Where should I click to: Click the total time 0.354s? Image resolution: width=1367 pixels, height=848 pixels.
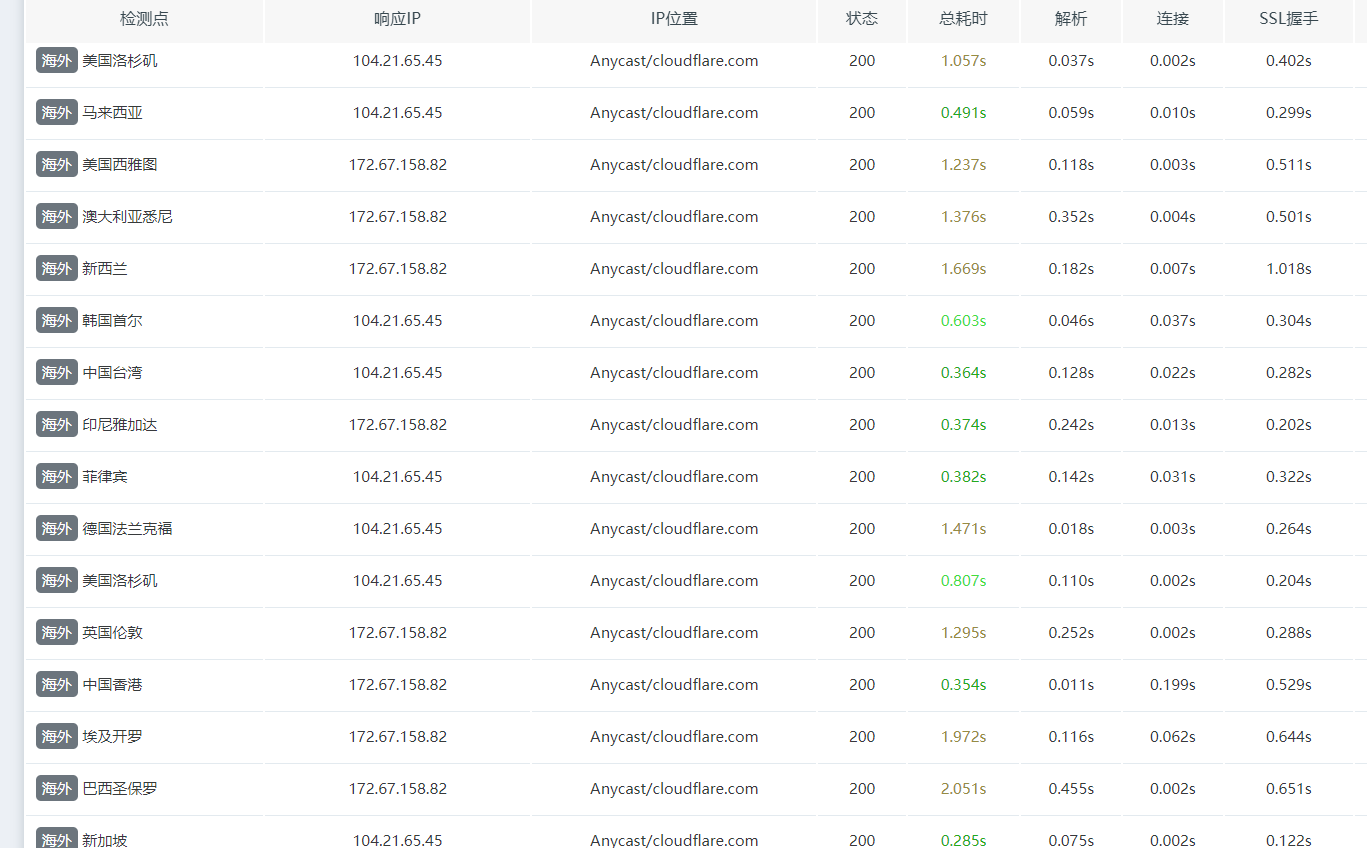tap(963, 685)
